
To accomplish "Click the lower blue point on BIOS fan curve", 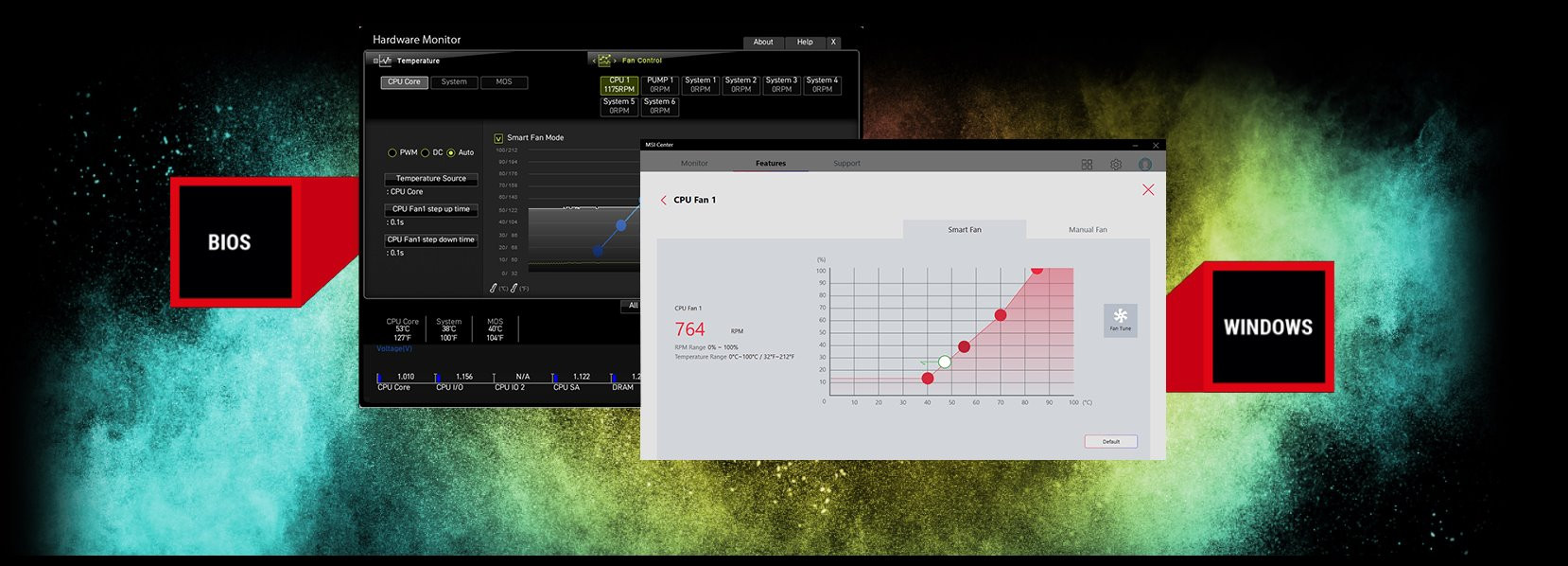I will coord(598,251).
